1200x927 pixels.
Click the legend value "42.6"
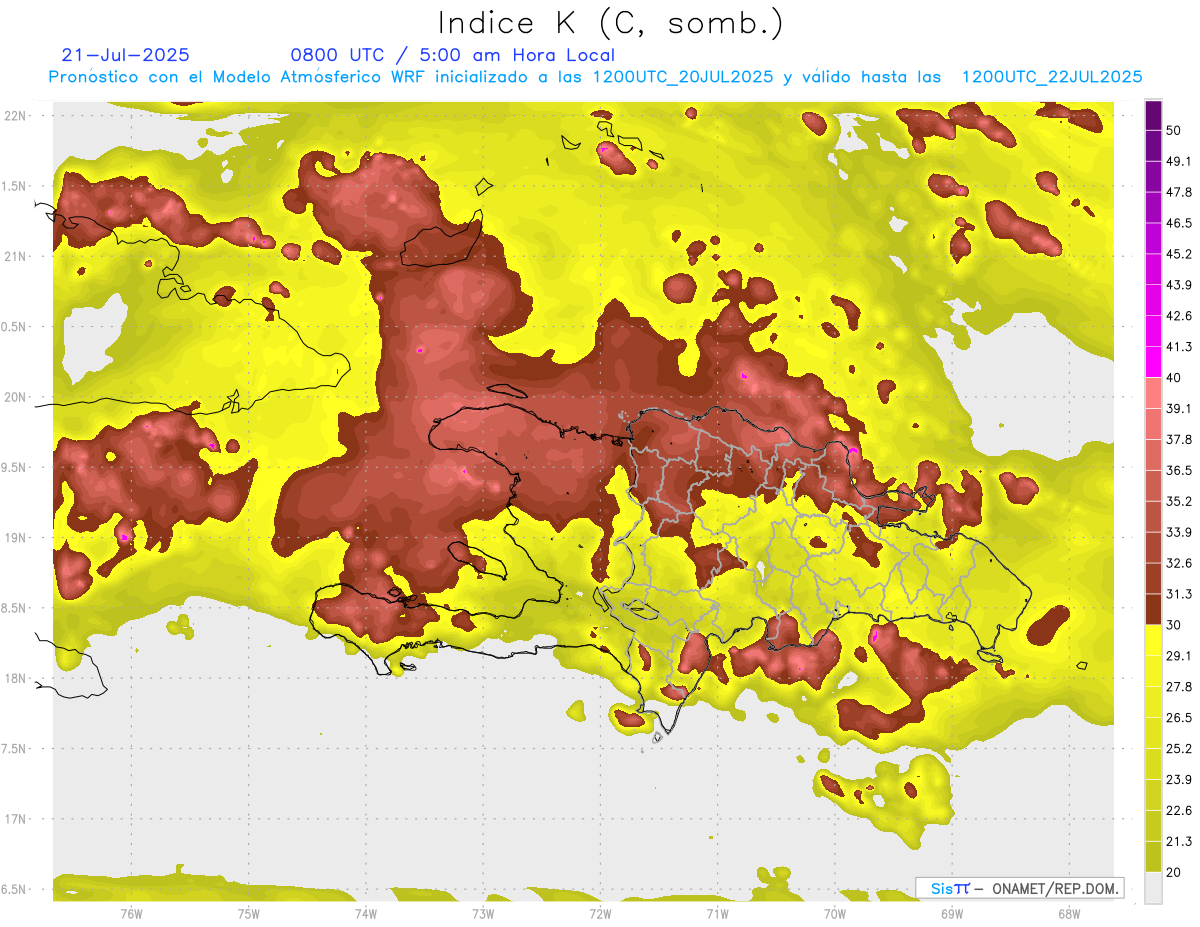point(1180,316)
